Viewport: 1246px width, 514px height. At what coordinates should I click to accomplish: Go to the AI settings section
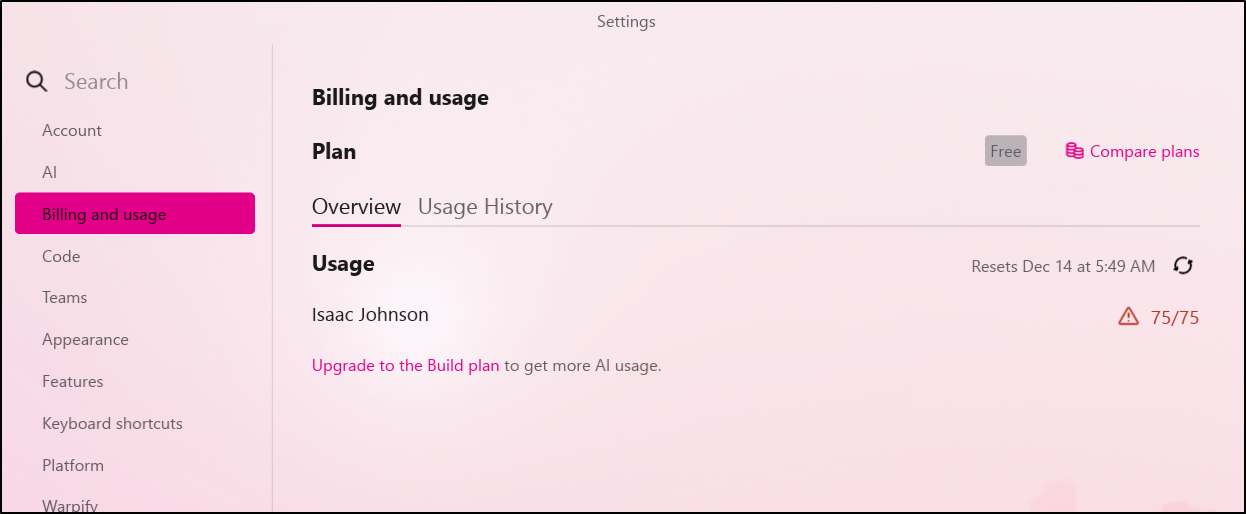coord(50,173)
